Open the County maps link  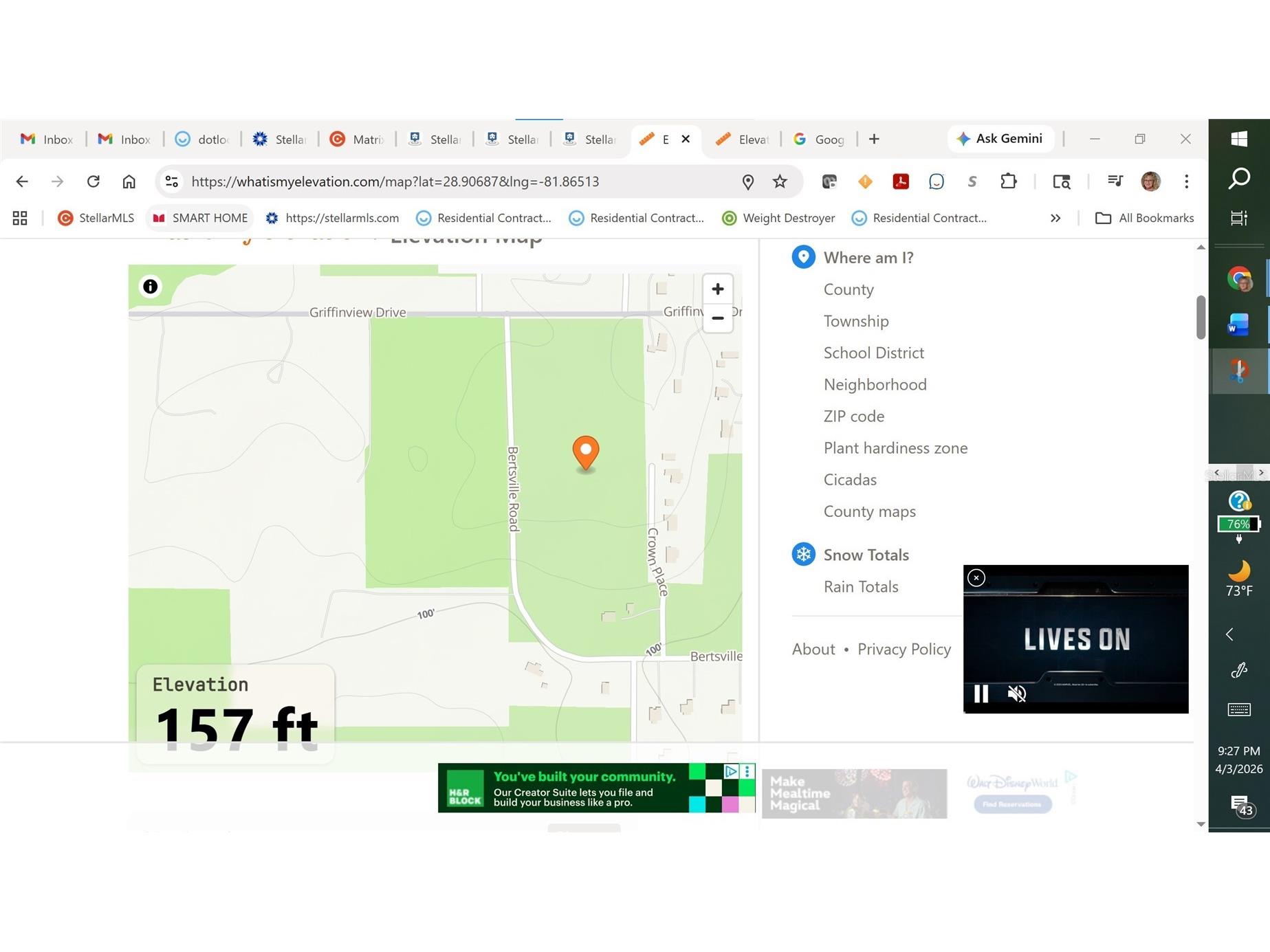pos(869,511)
